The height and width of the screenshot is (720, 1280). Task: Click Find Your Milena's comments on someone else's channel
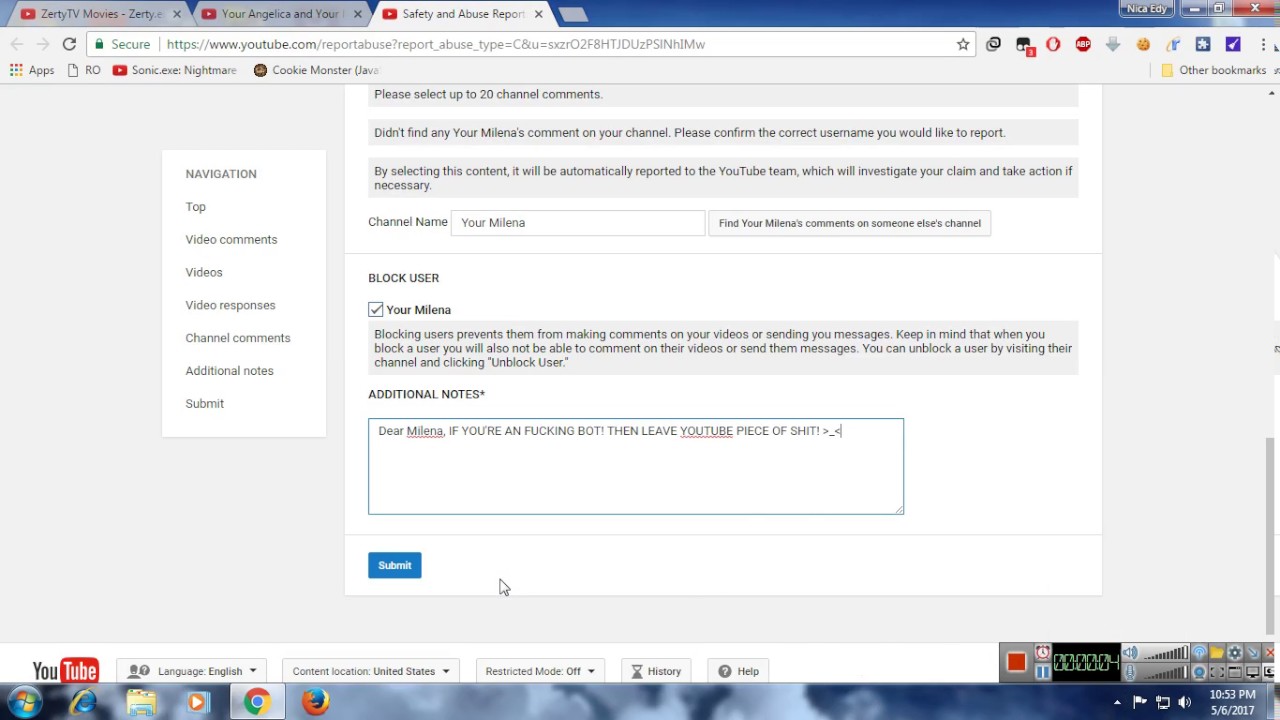tap(849, 223)
